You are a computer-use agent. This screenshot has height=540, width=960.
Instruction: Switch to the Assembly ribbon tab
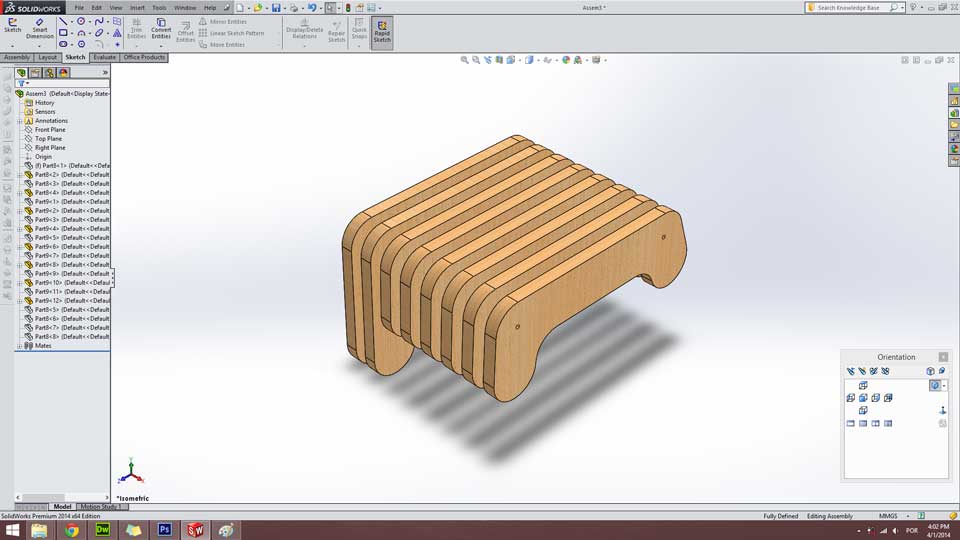[17, 57]
